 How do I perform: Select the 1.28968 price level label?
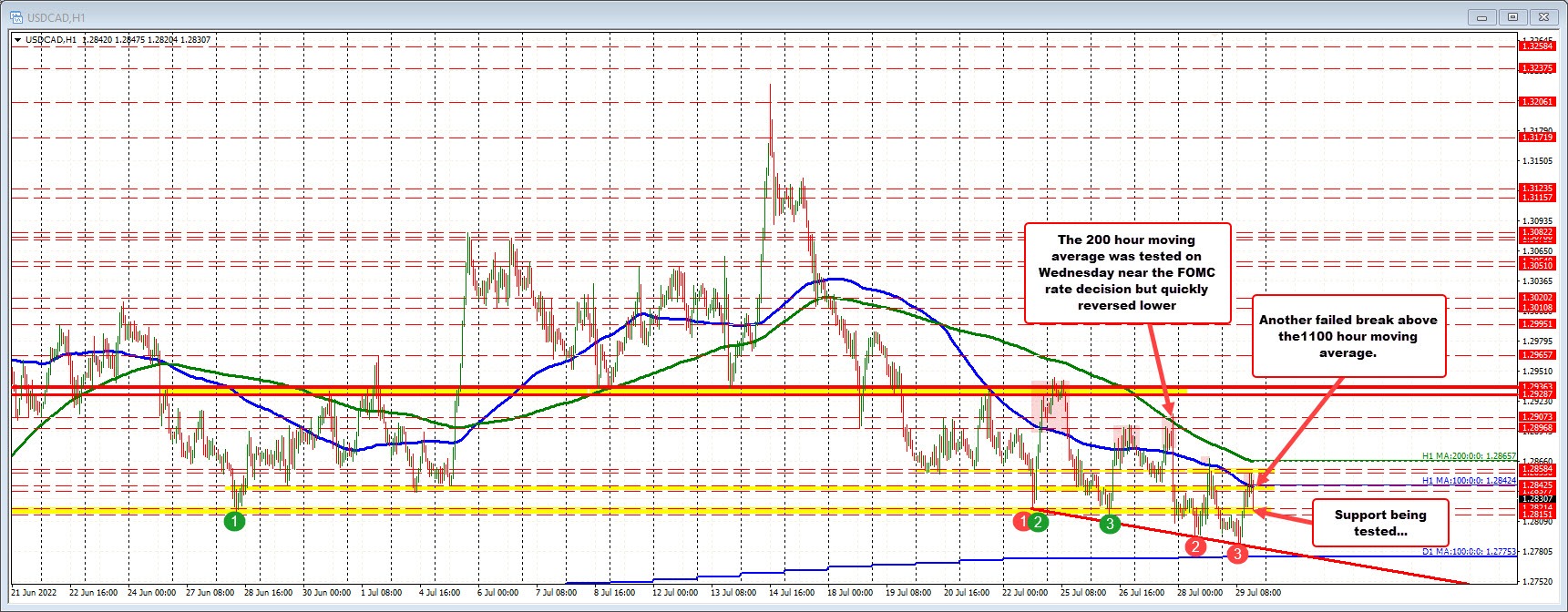tap(1537, 428)
